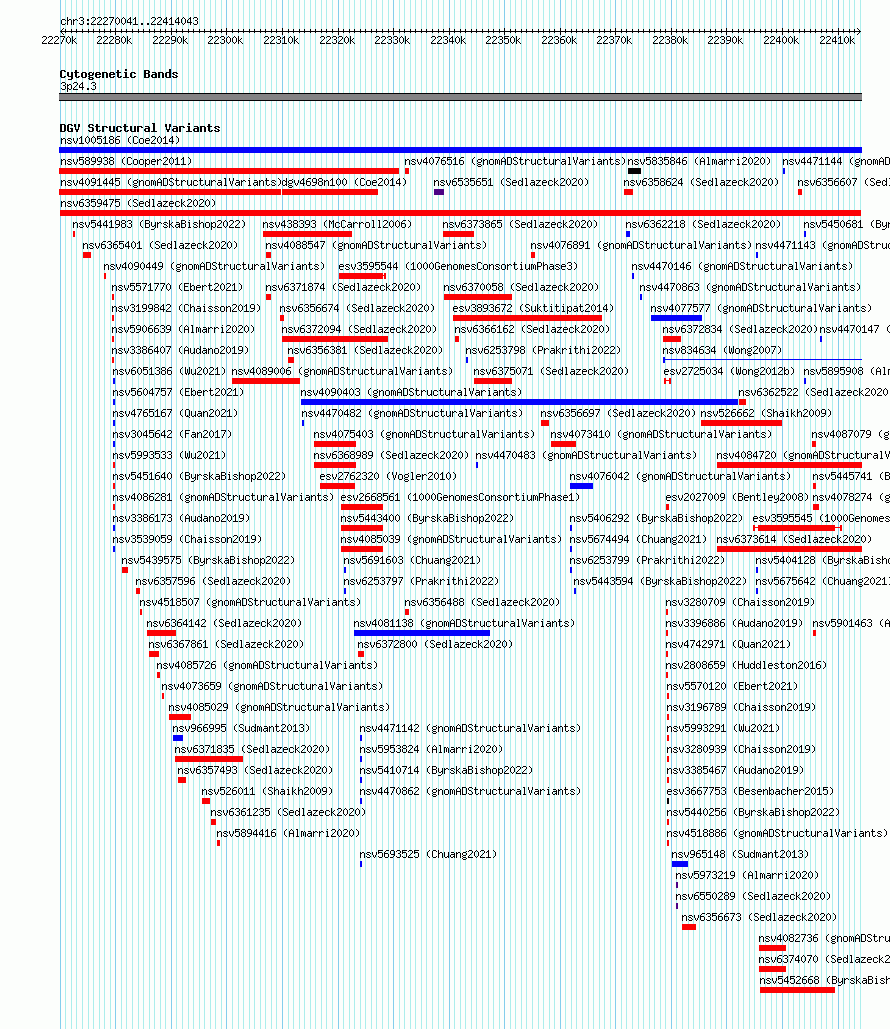The width and height of the screenshot is (890, 1029).
Task: Click the esv2668561 red variant bar
Action: click(362, 507)
